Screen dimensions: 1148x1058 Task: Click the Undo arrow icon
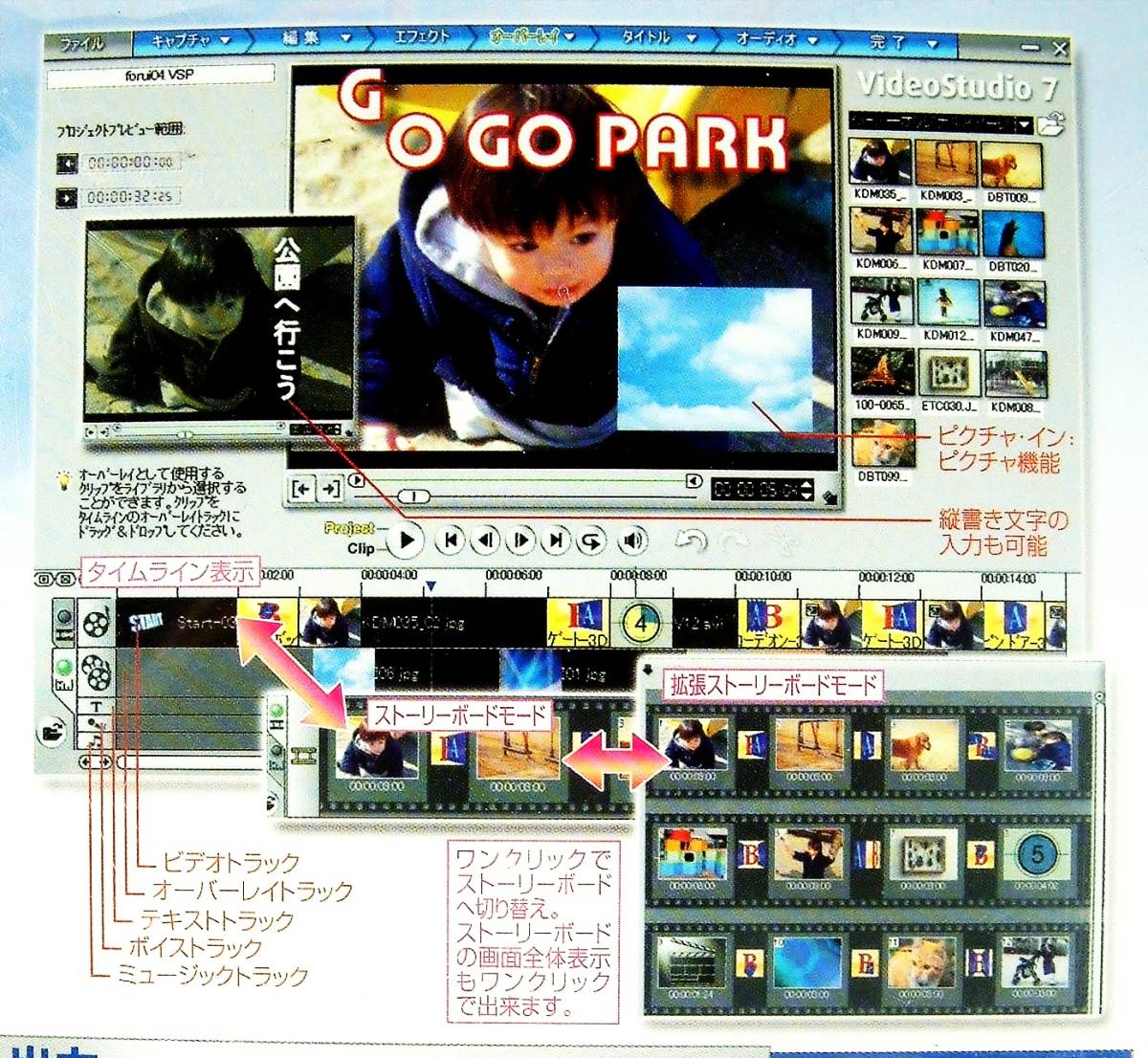click(692, 541)
